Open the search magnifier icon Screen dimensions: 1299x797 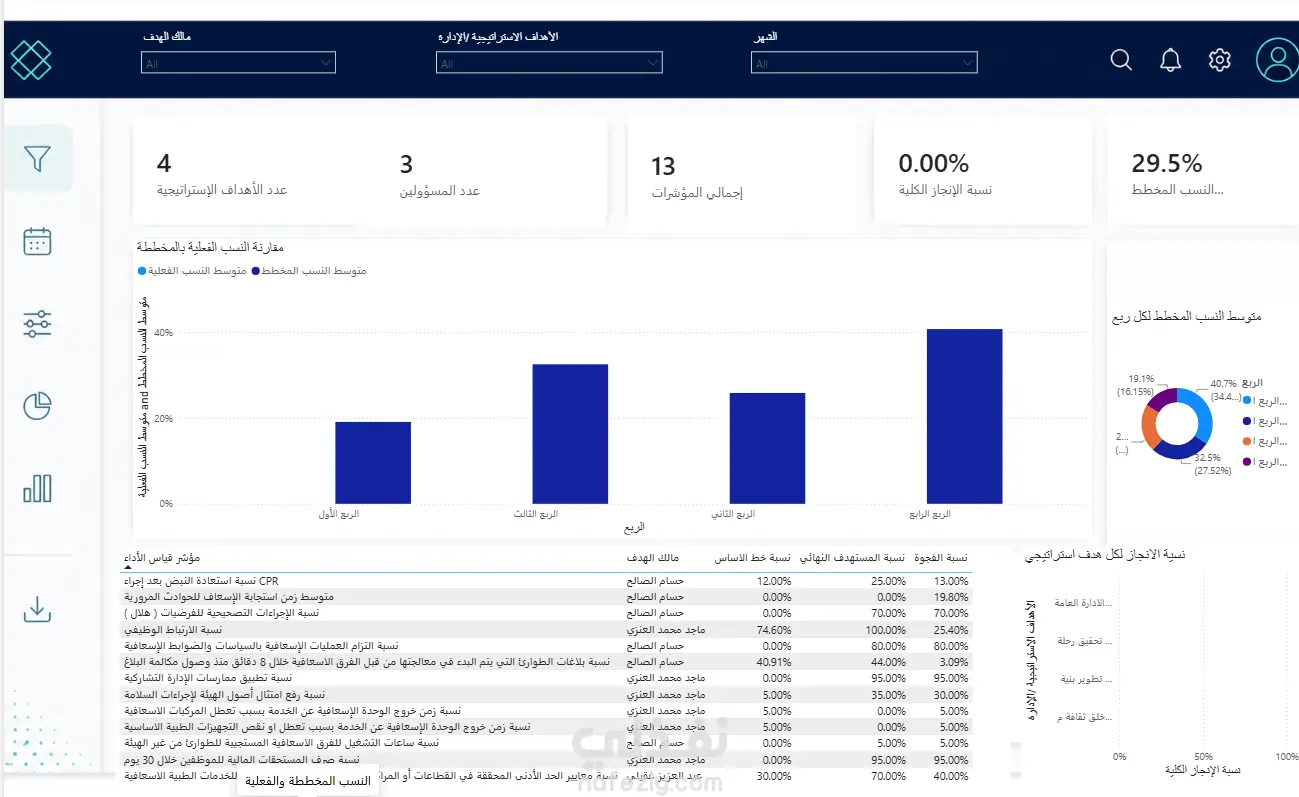1121,60
